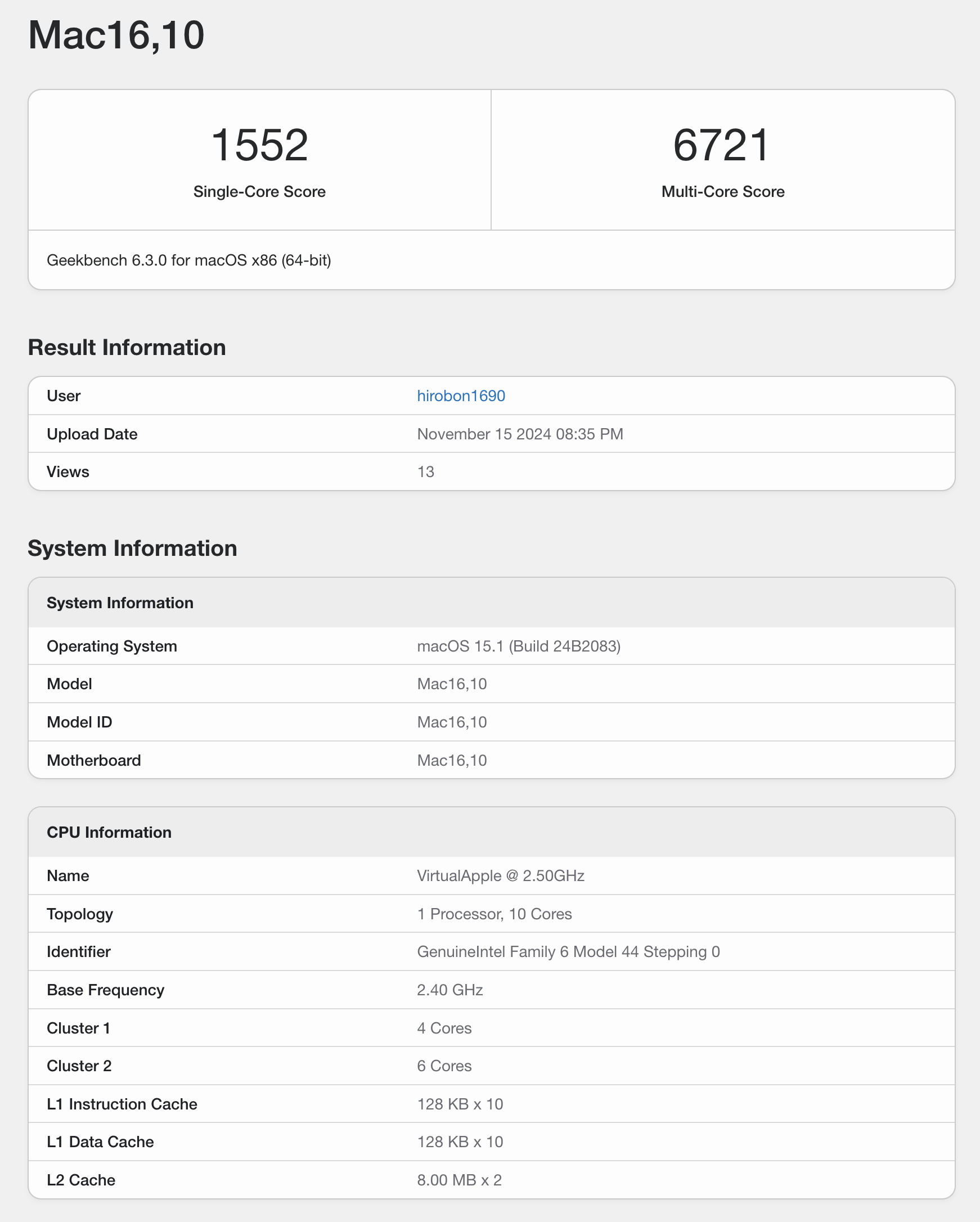The image size is (980, 1222).
Task: Click the Geekbench 6.3.0 version text
Action: click(x=189, y=260)
